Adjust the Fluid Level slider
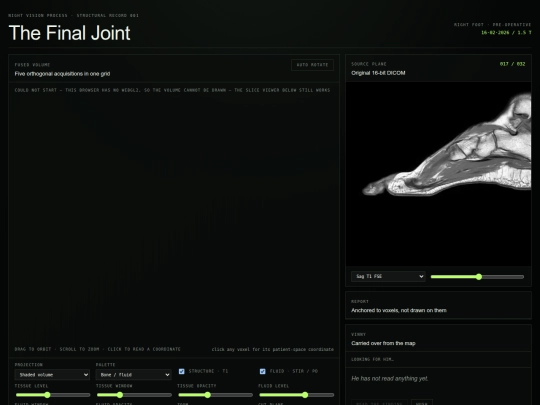This screenshot has width=540, height=405. coord(296,395)
